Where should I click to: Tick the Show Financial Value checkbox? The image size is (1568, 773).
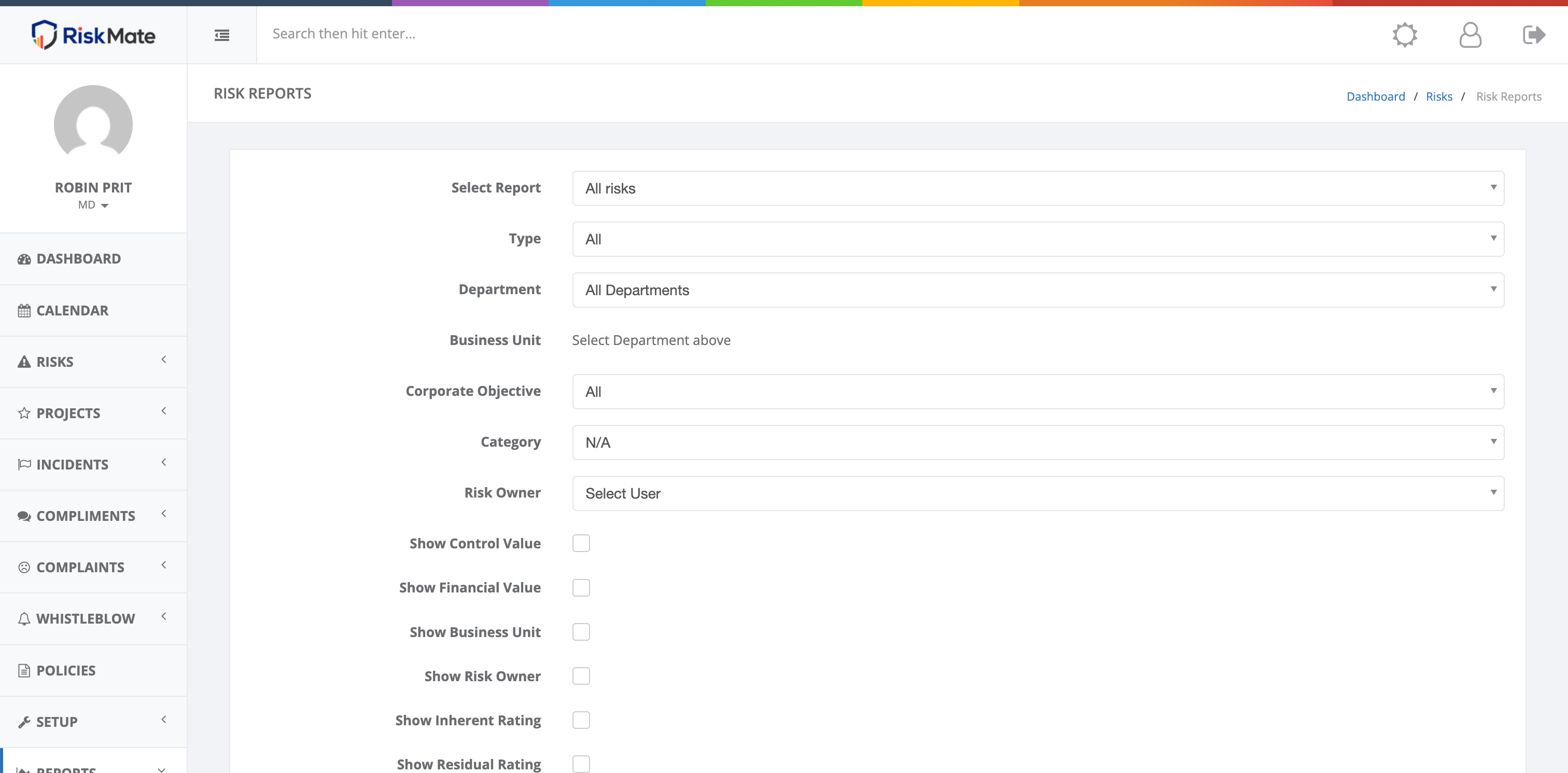point(581,587)
